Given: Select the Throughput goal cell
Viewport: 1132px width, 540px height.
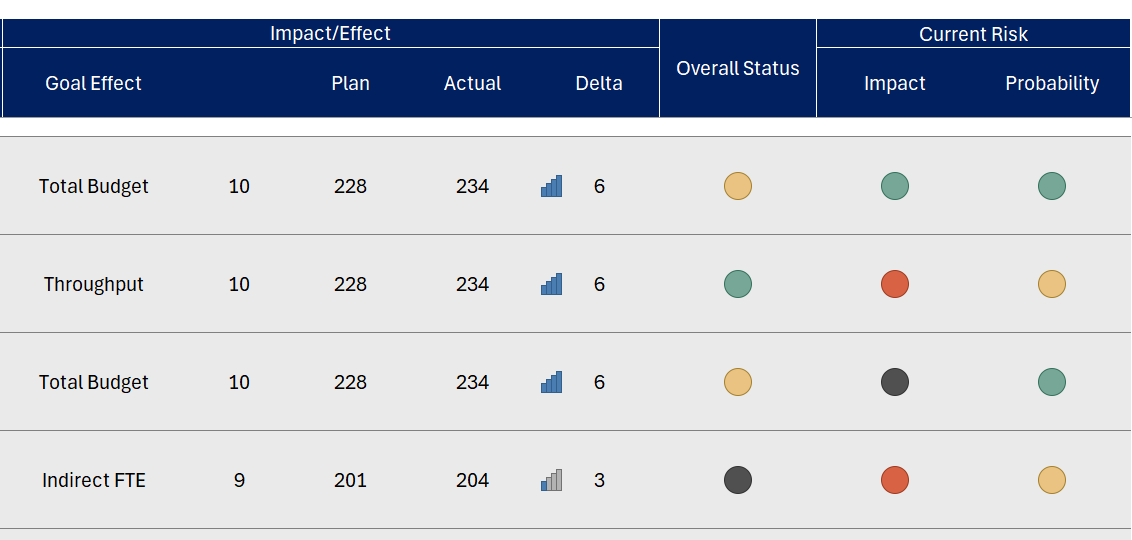Looking at the screenshot, I should pos(94,284).
